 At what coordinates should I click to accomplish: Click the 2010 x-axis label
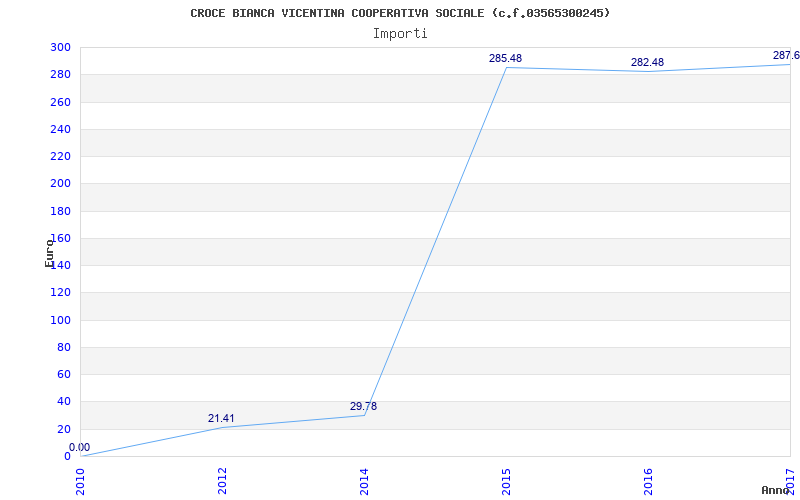(x=80, y=481)
